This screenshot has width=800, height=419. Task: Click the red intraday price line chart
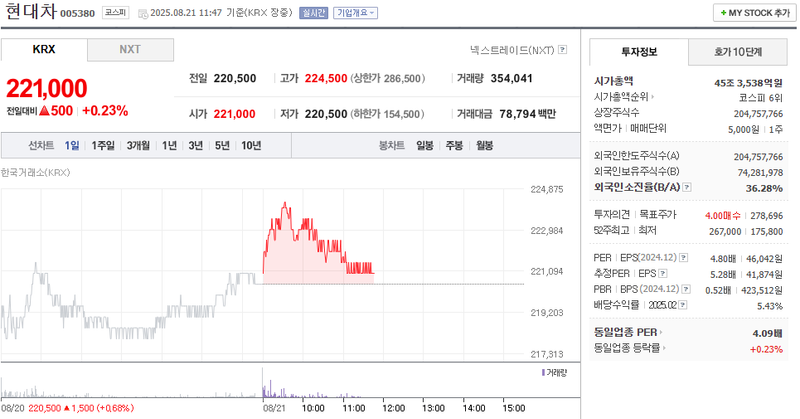coord(318,243)
